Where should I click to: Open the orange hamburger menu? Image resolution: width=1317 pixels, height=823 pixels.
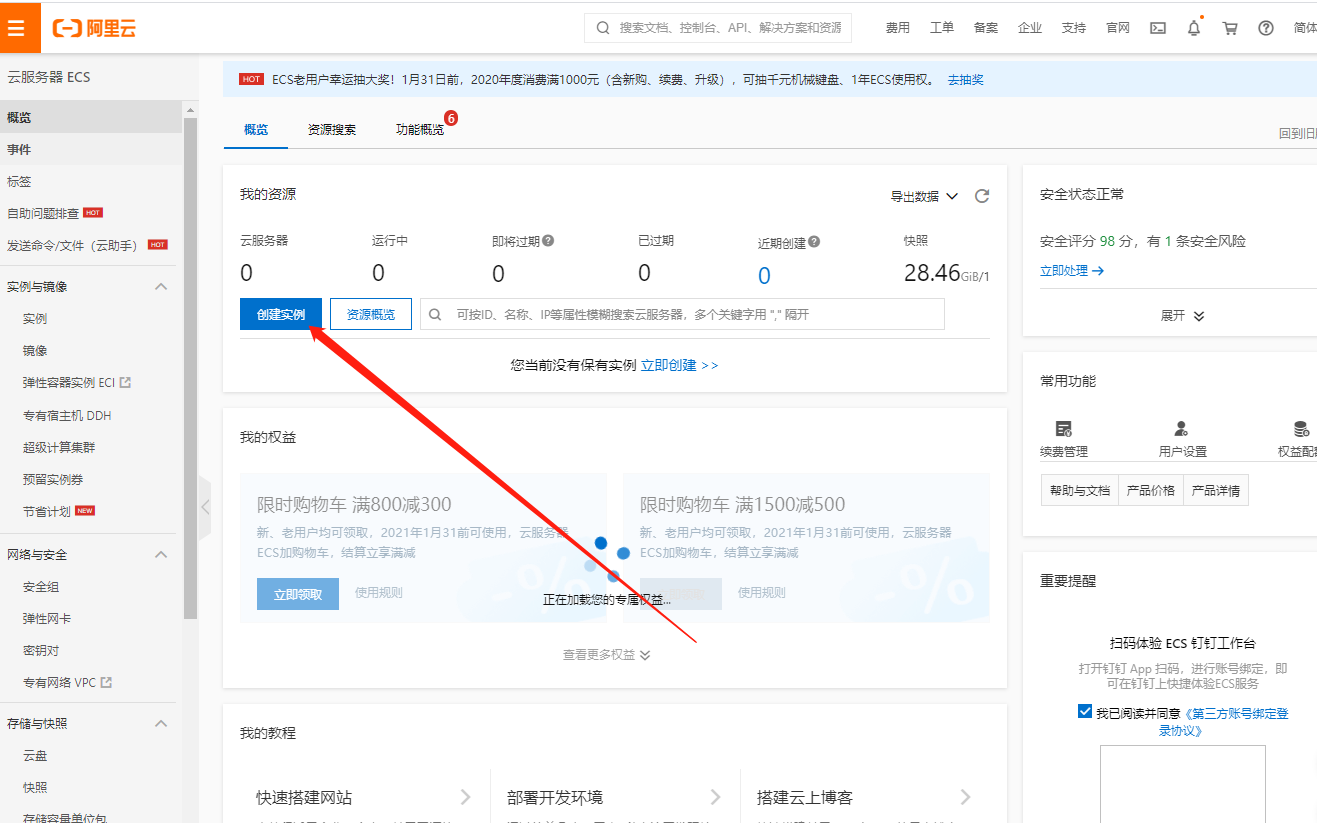[16, 28]
